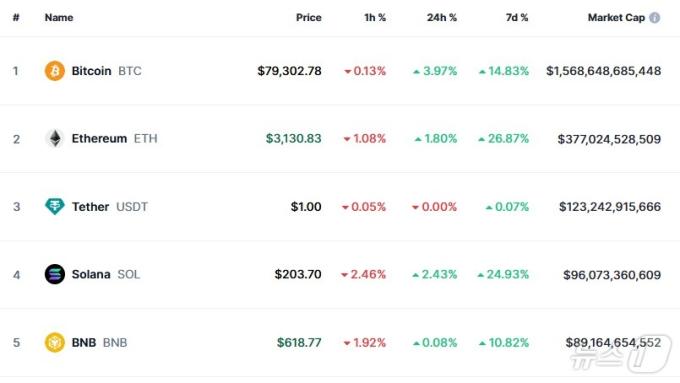This screenshot has width=680, height=383.
Task: Sort by the 7d % column
Action: tap(517, 18)
